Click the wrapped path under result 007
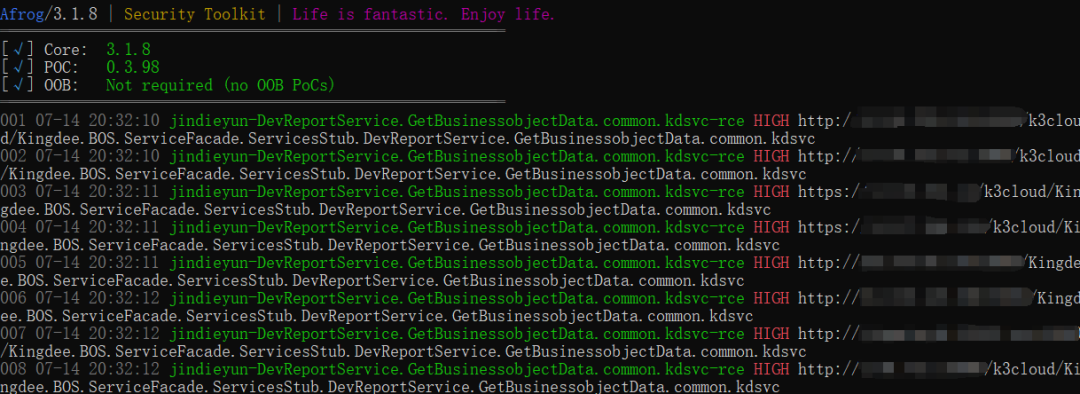This screenshot has width=1080, height=394. pos(404,352)
